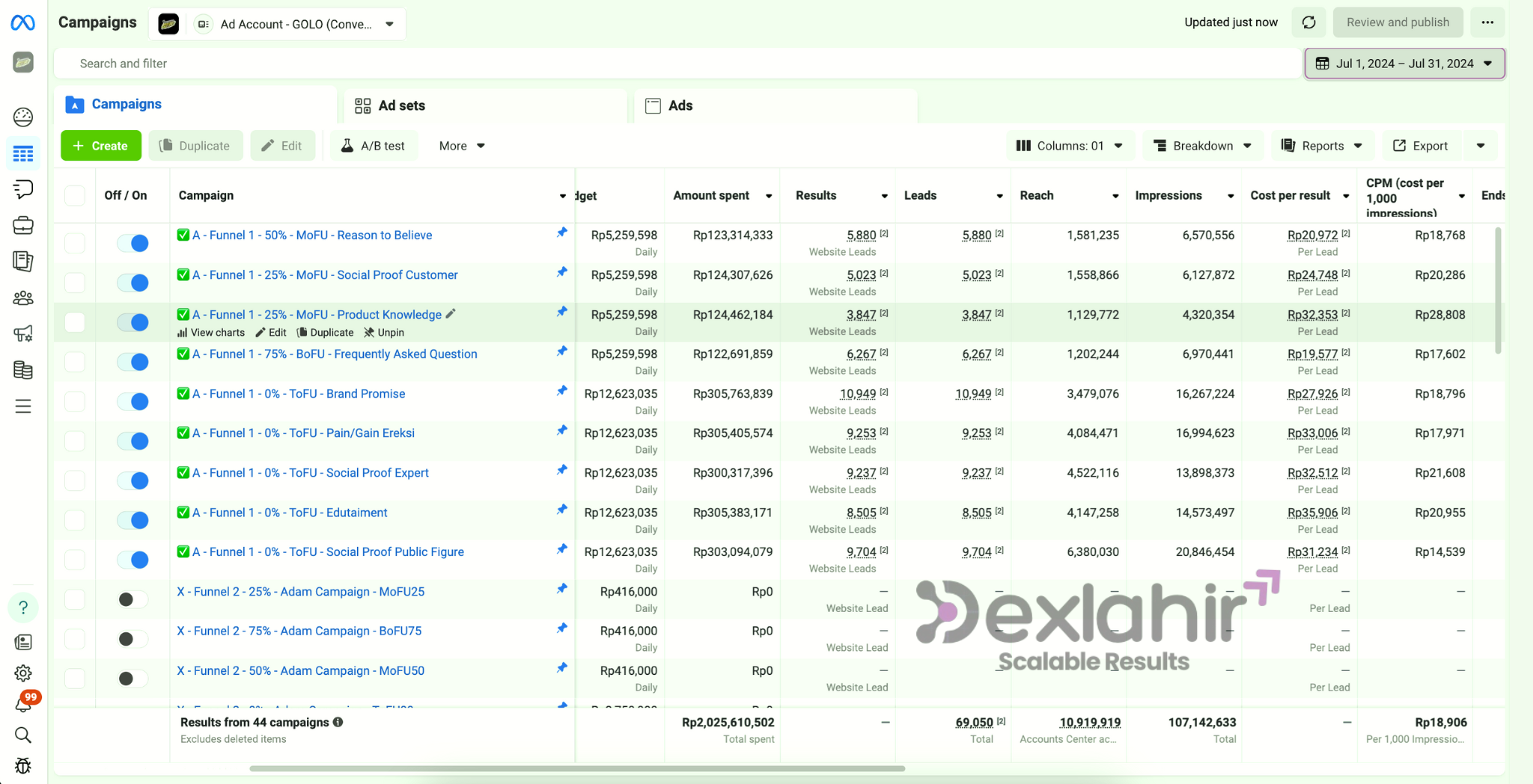Open Audiences people icon in sidebar

[x=23, y=298]
